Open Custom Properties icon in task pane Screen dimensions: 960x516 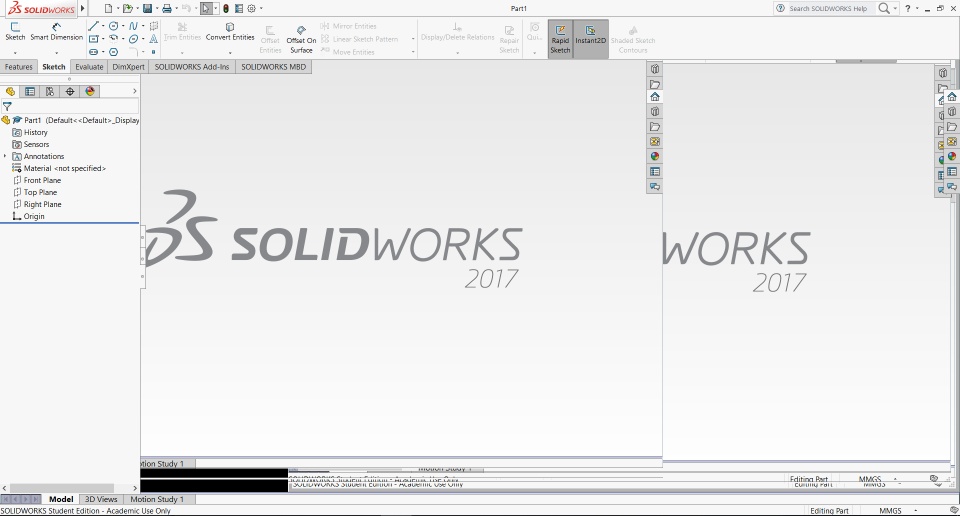[x=654, y=171]
